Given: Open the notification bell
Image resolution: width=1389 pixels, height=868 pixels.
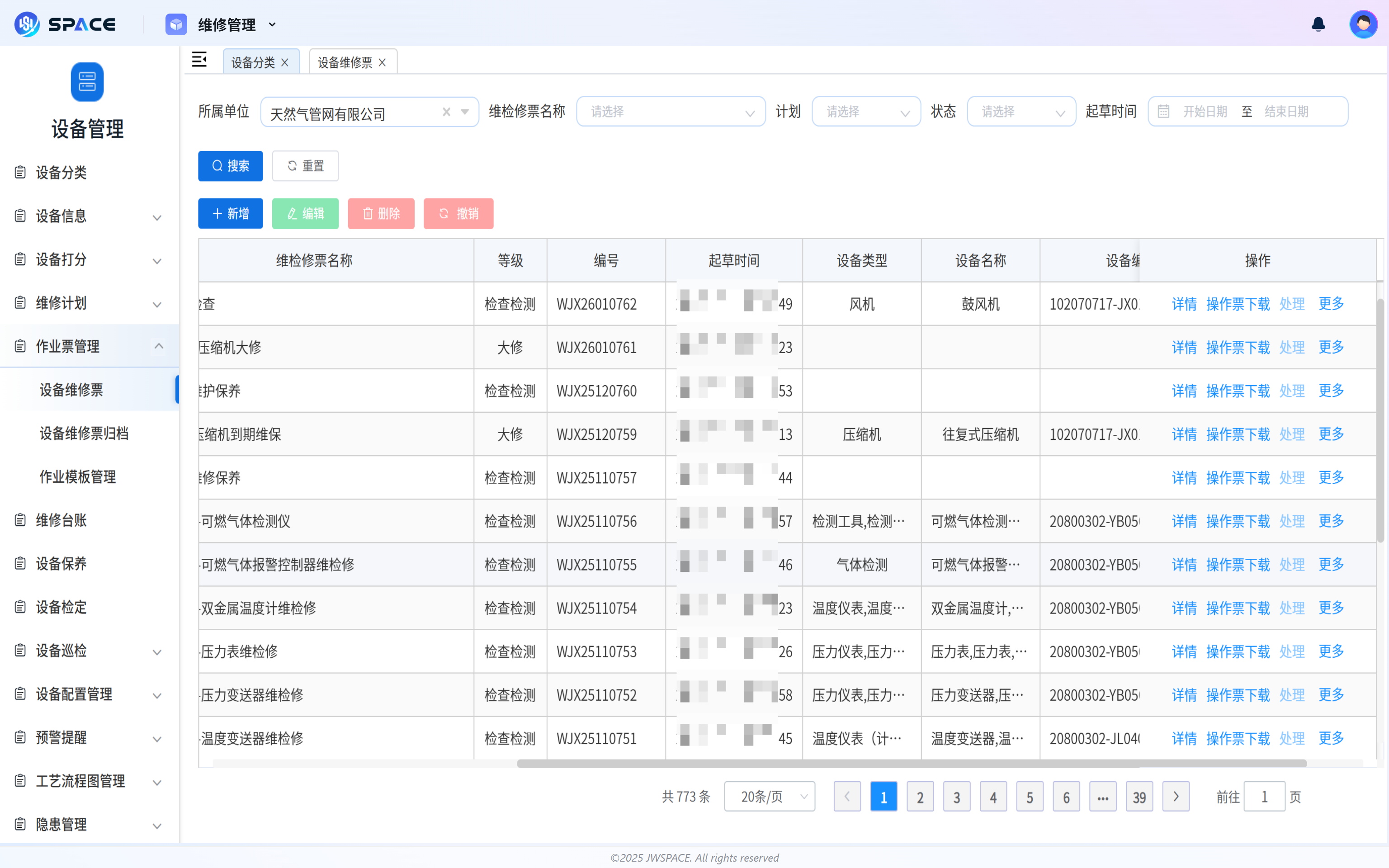Looking at the screenshot, I should pos(1318,24).
